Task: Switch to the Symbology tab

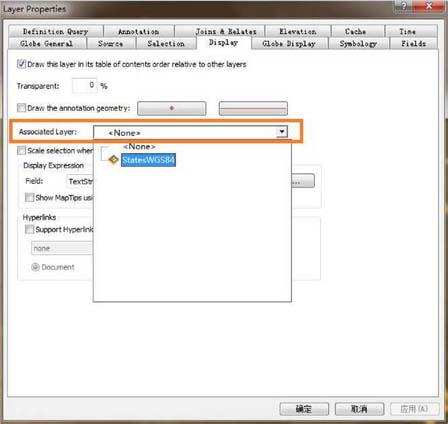Action: point(358,43)
